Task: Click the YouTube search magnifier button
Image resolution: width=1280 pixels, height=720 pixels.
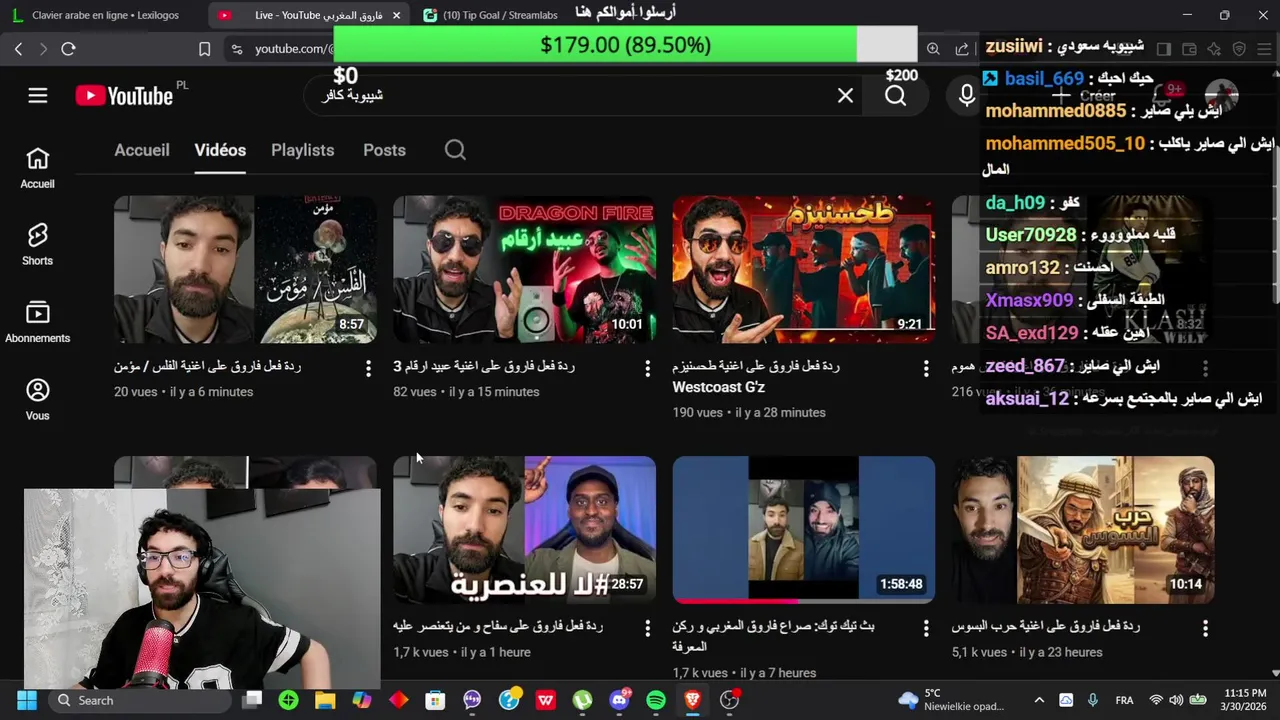Action: pos(896,95)
